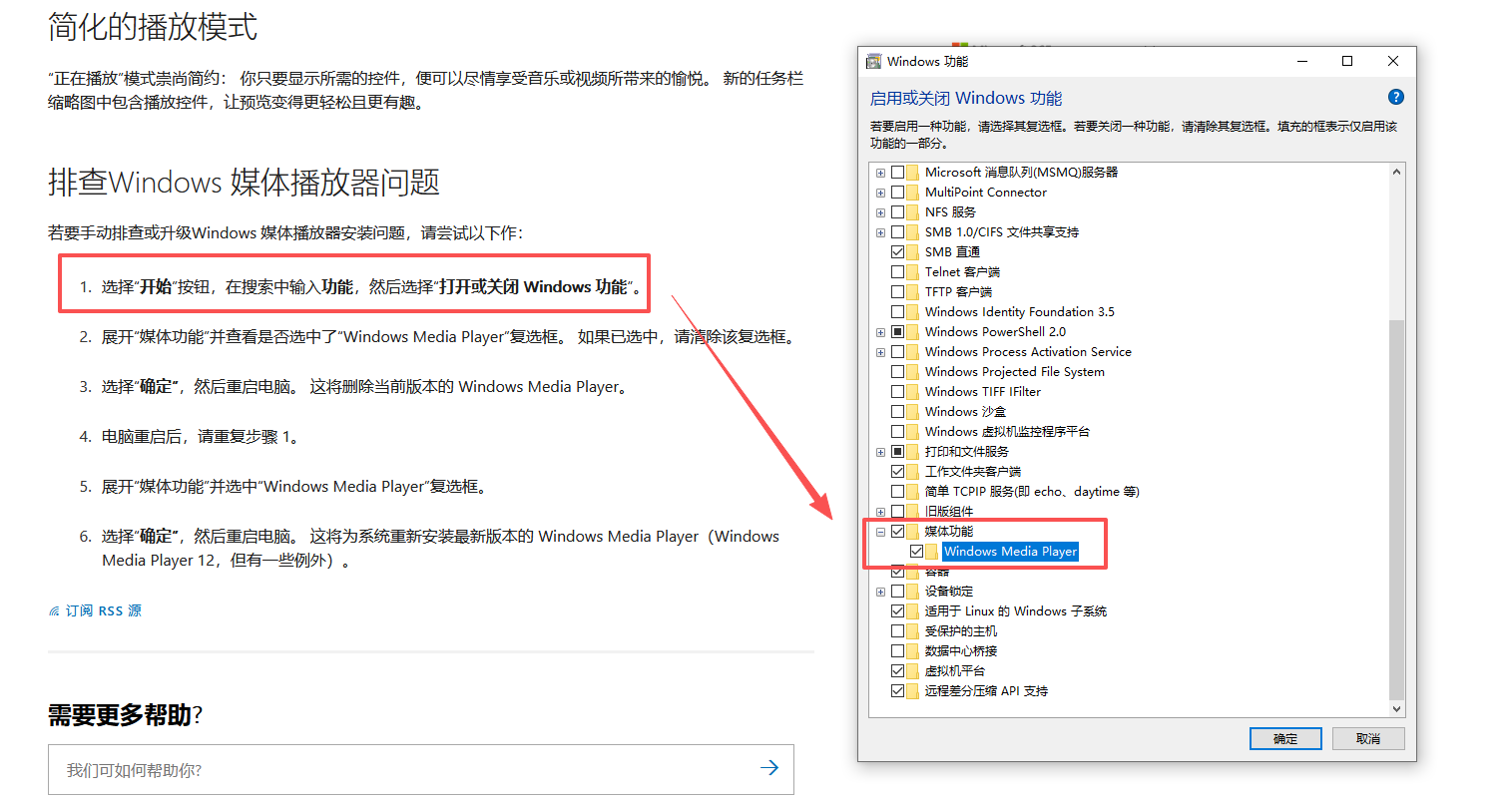Open the 订阅 RSS 源 link
Screen dimensions: 1512x806
tap(104, 610)
